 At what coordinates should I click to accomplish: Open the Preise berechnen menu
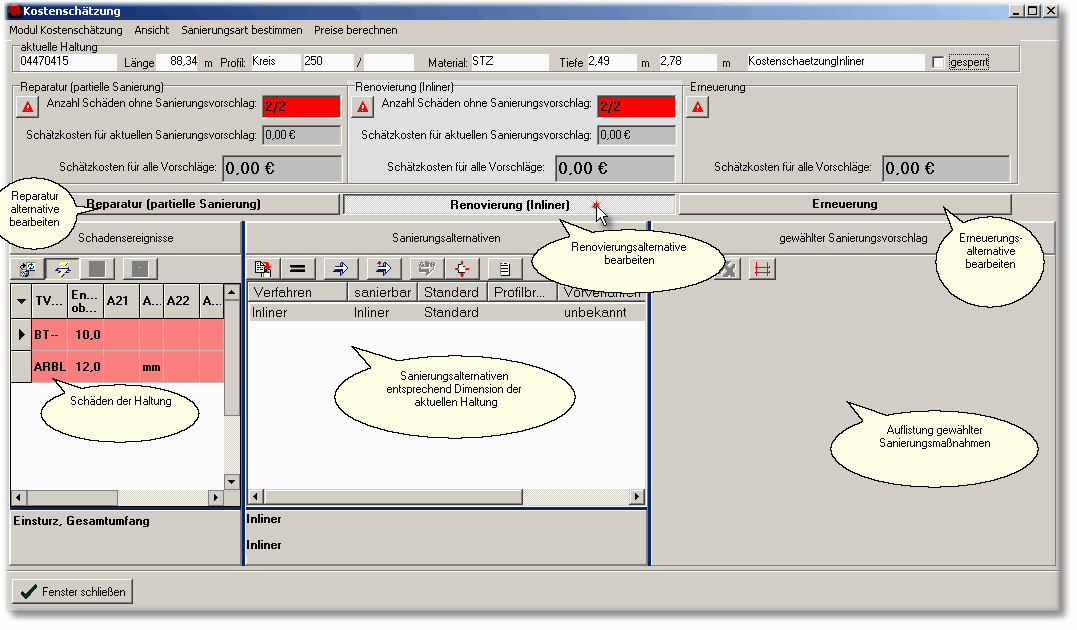355,30
